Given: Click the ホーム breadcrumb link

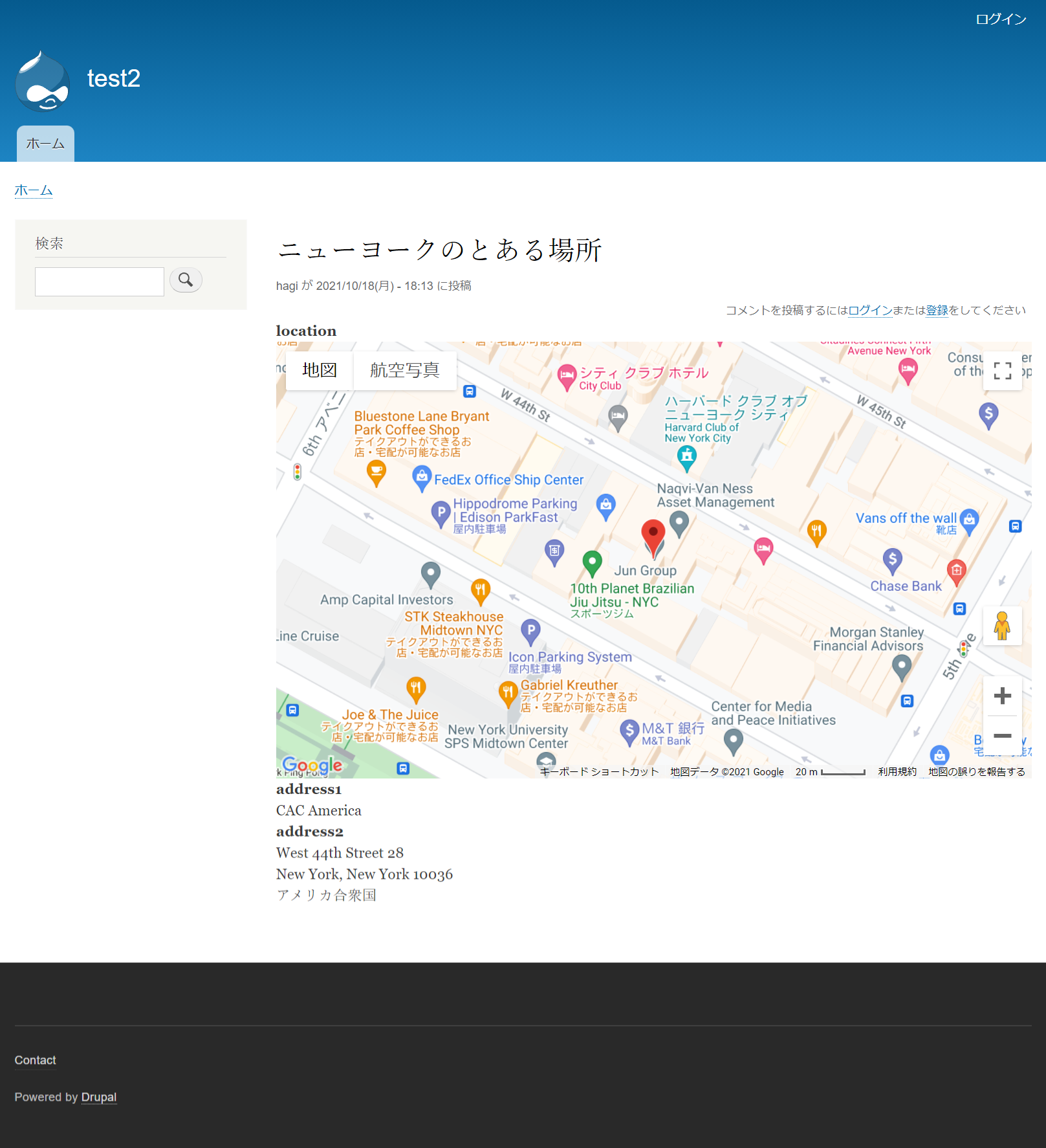Looking at the screenshot, I should pyautogui.click(x=34, y=190).
